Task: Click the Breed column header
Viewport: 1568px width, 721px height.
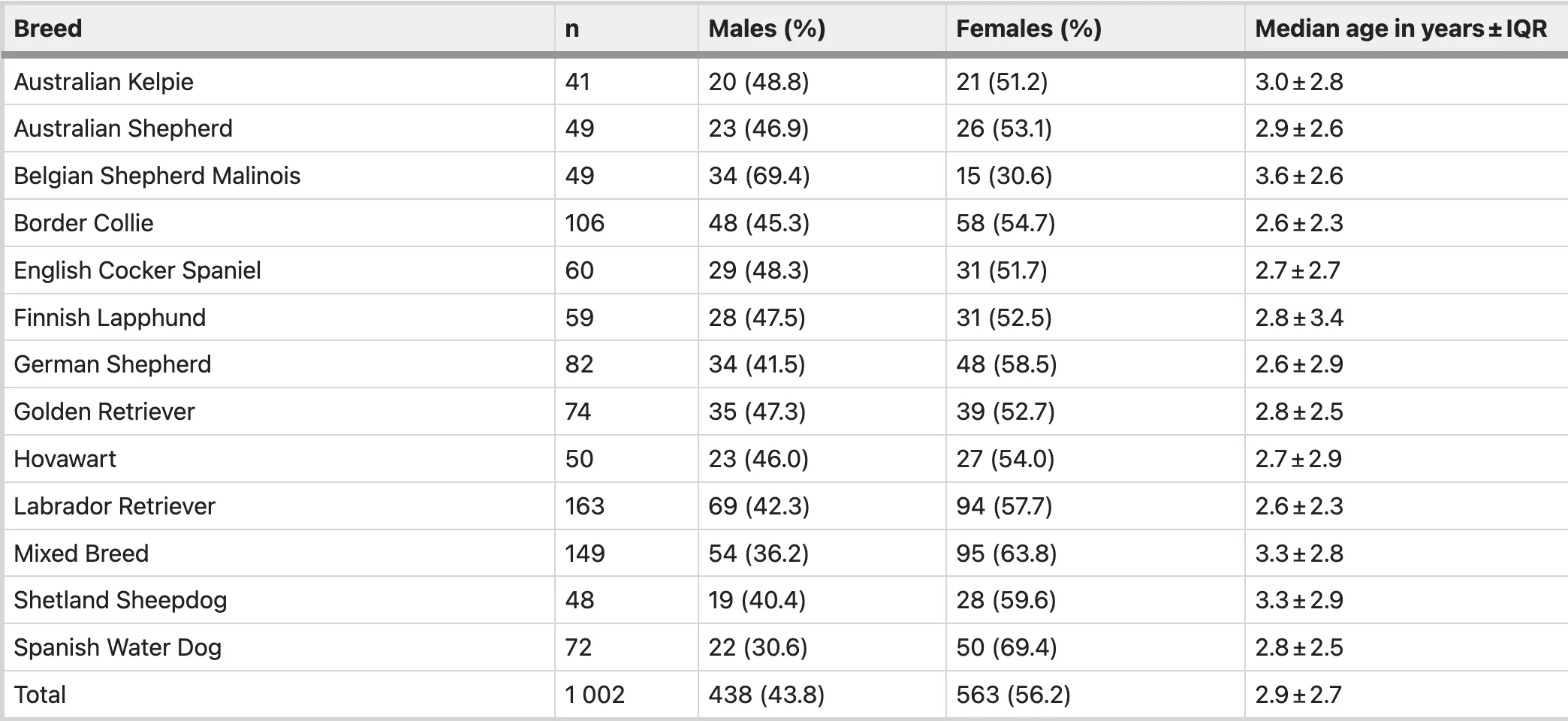Action: point(48,29)
